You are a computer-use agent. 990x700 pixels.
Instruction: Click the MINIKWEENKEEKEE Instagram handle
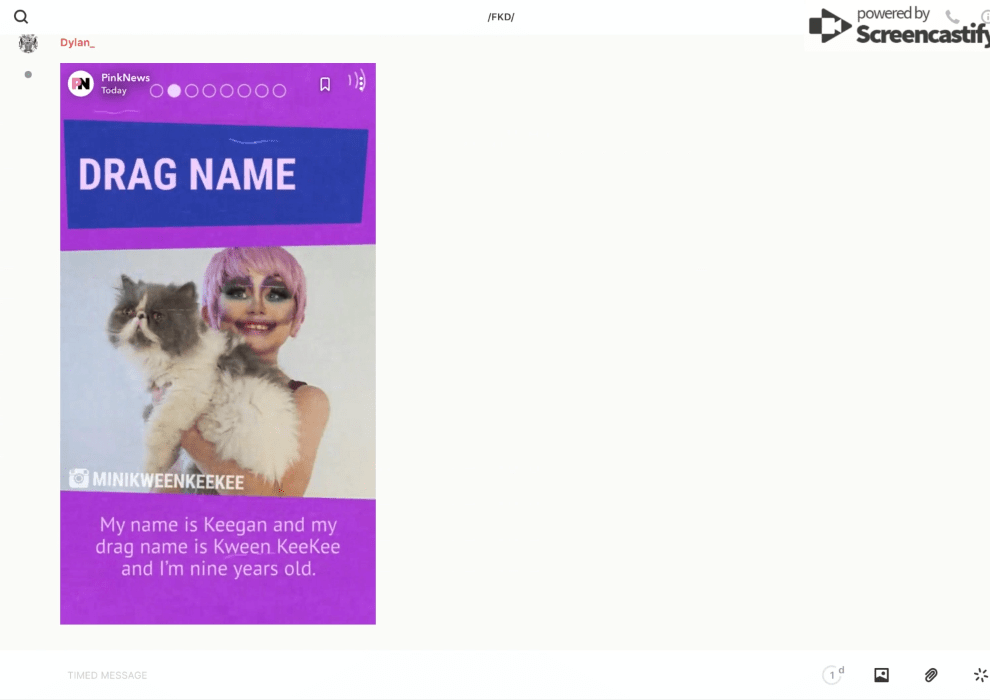(x=168, y=481)
